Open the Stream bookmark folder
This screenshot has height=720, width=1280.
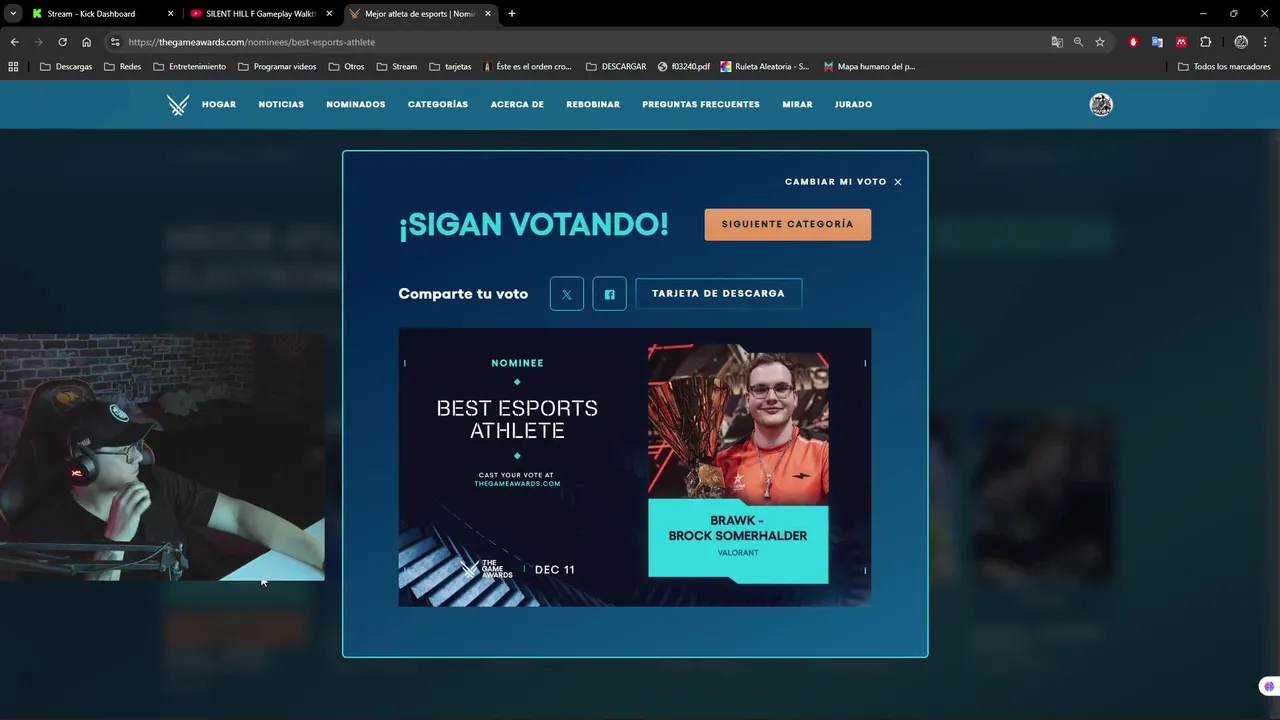coord(397,67)
